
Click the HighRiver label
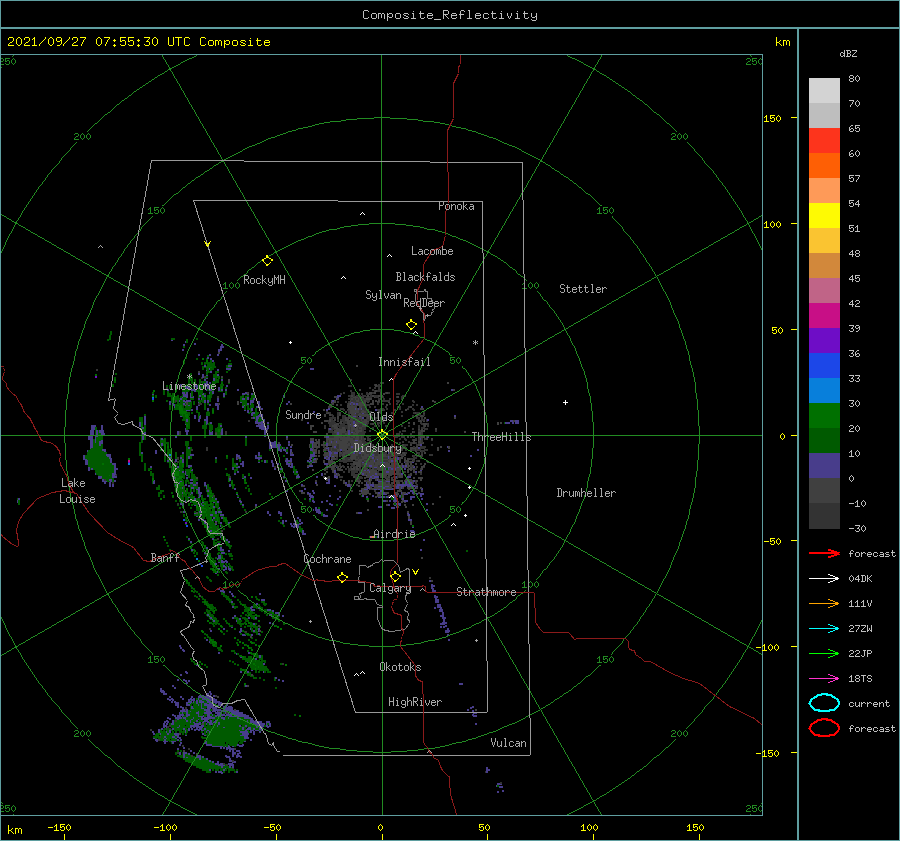(x=415, y=702)
